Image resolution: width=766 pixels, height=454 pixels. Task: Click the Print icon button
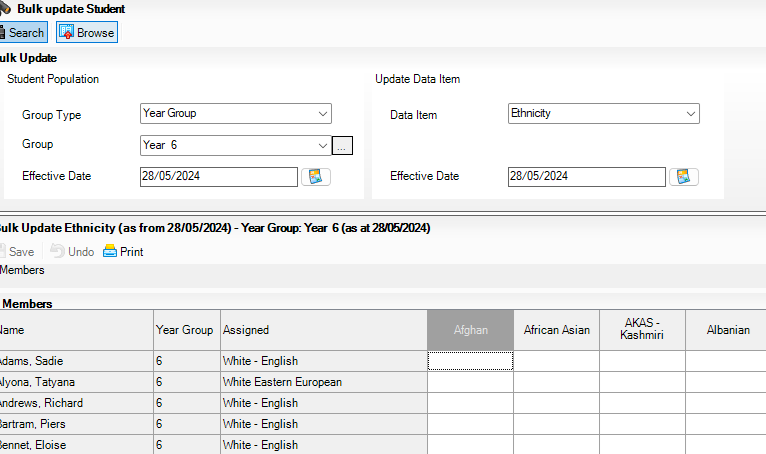[x=123, y=252]
